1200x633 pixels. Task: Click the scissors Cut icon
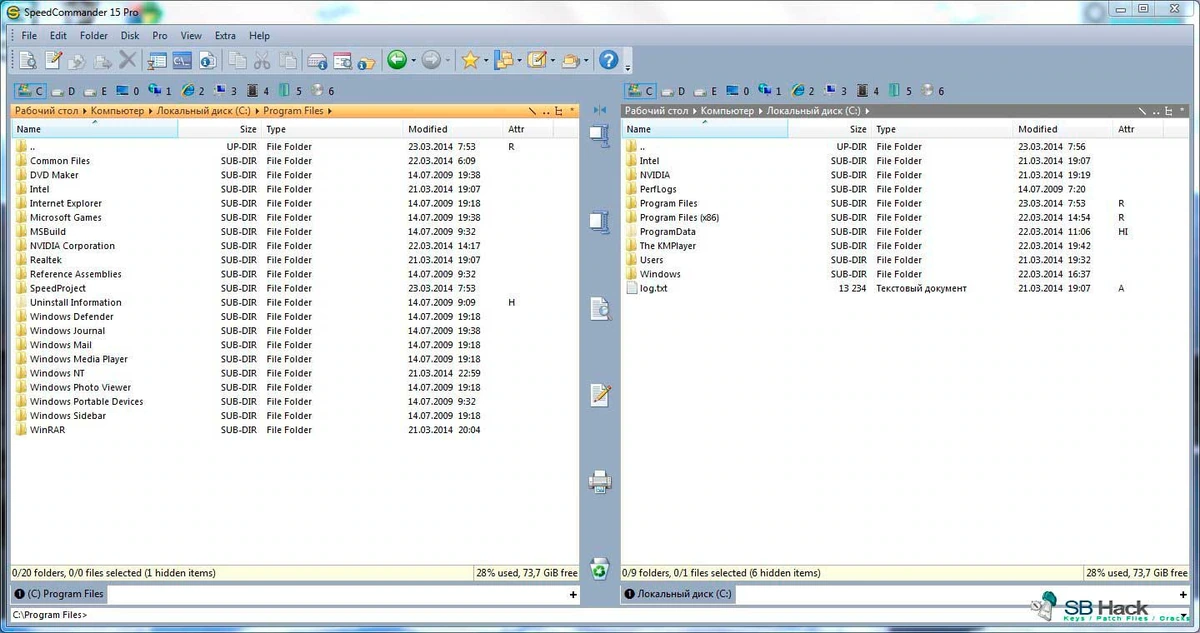(x=262, y=61)
